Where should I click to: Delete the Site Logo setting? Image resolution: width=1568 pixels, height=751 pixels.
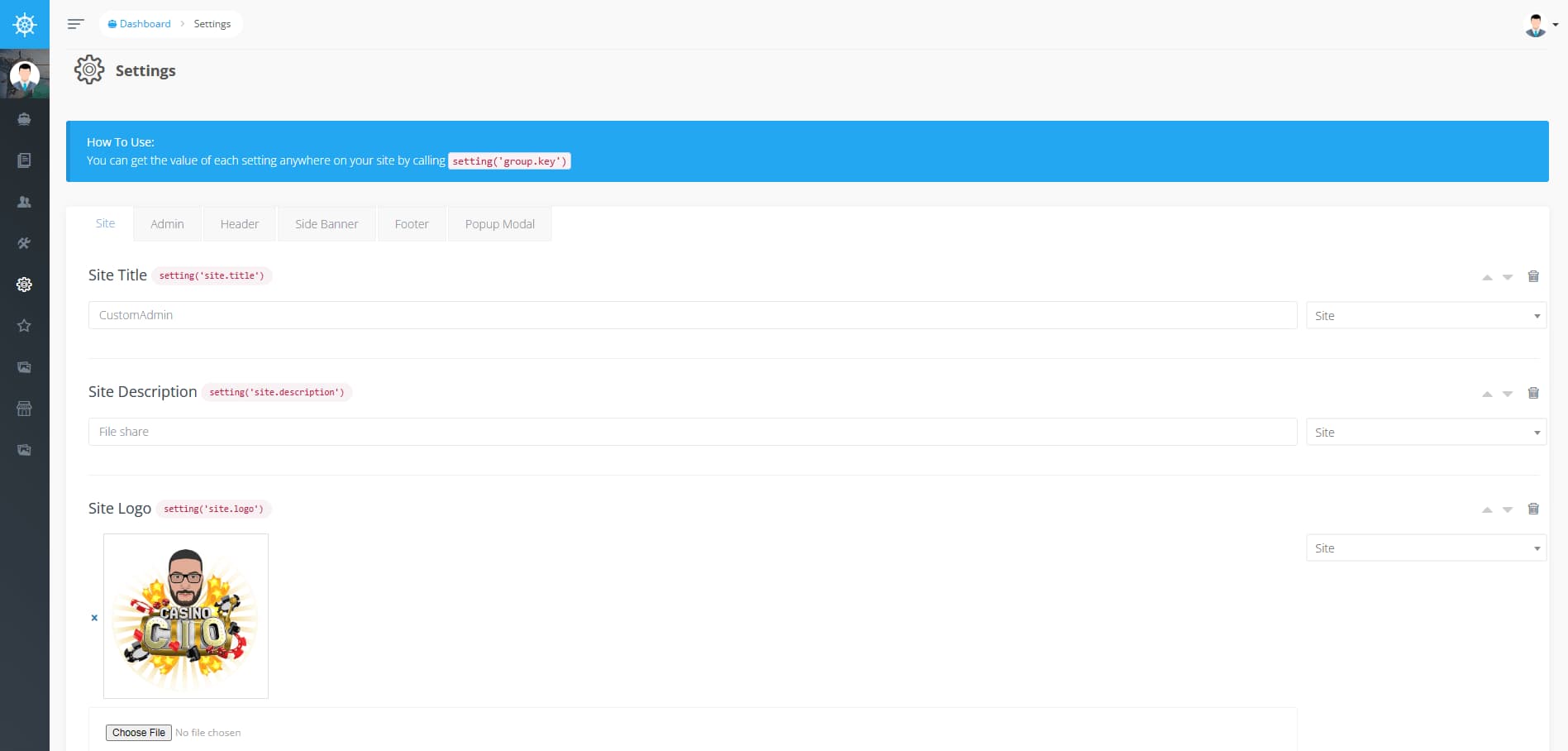click(x=1533, y=509)
